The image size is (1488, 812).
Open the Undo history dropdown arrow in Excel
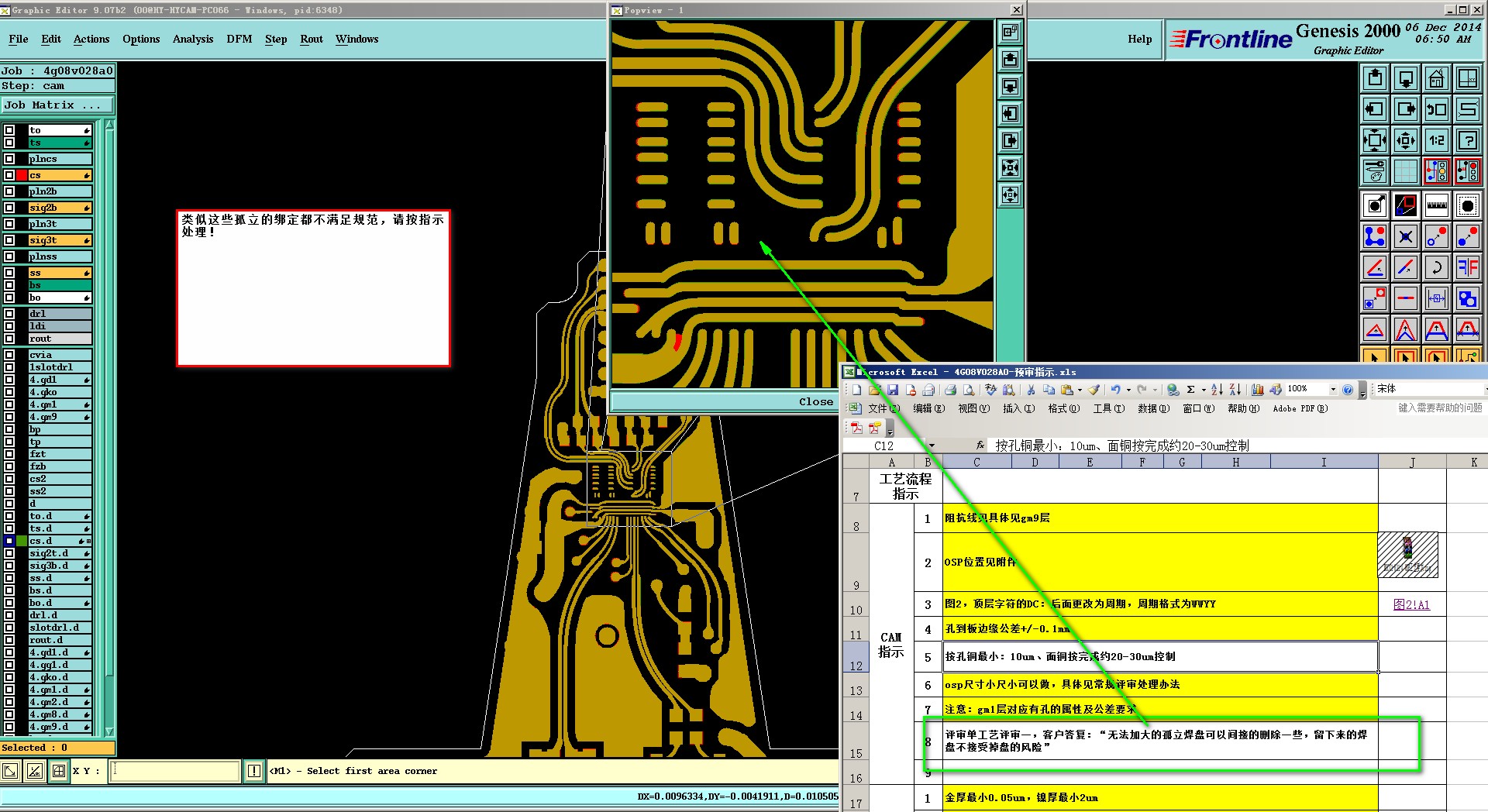click(1128, 390)
